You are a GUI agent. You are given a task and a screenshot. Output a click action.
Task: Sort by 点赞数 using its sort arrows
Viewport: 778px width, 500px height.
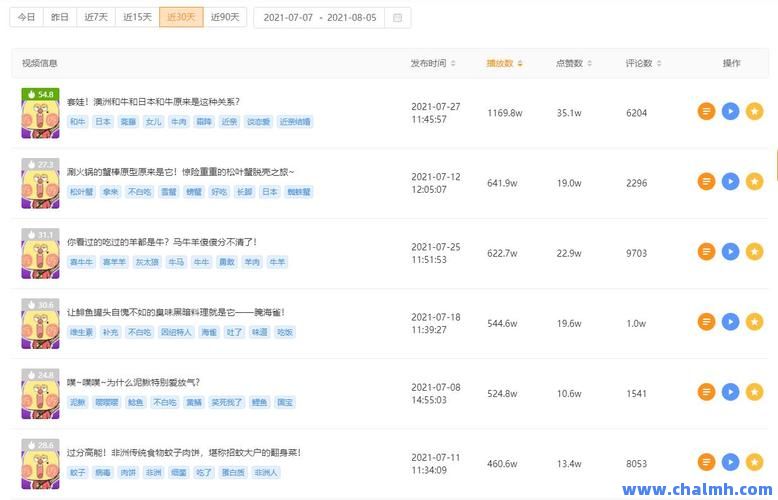[589, 63]
